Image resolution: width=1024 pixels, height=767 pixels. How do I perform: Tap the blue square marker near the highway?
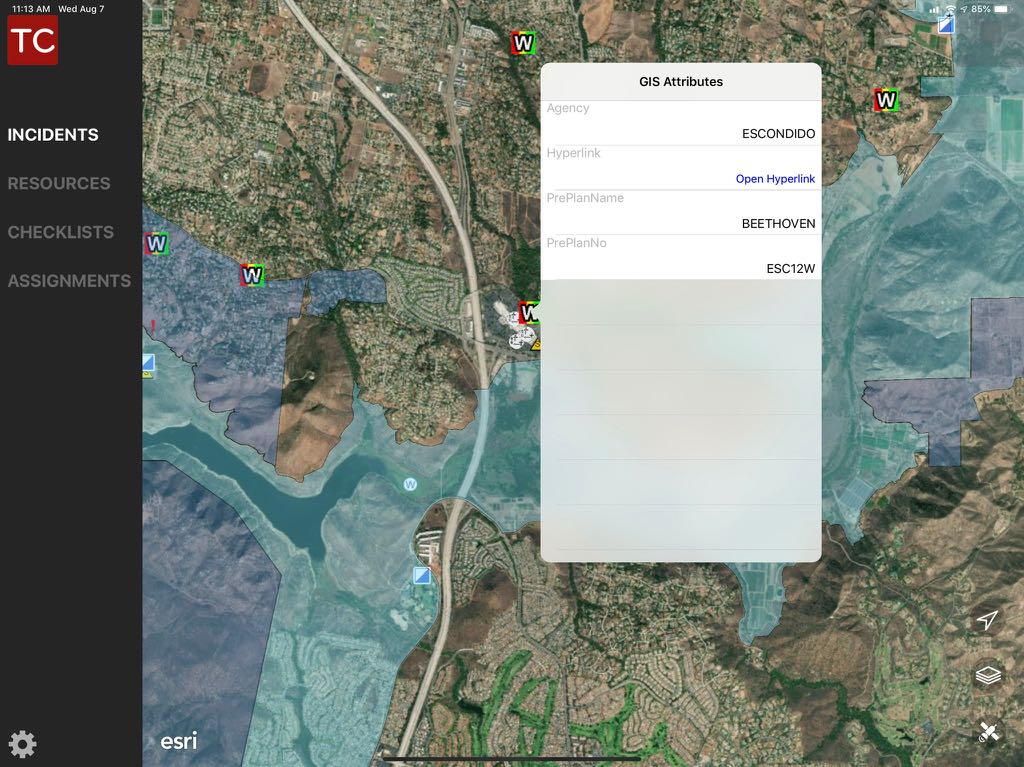(x=423, y=575)
